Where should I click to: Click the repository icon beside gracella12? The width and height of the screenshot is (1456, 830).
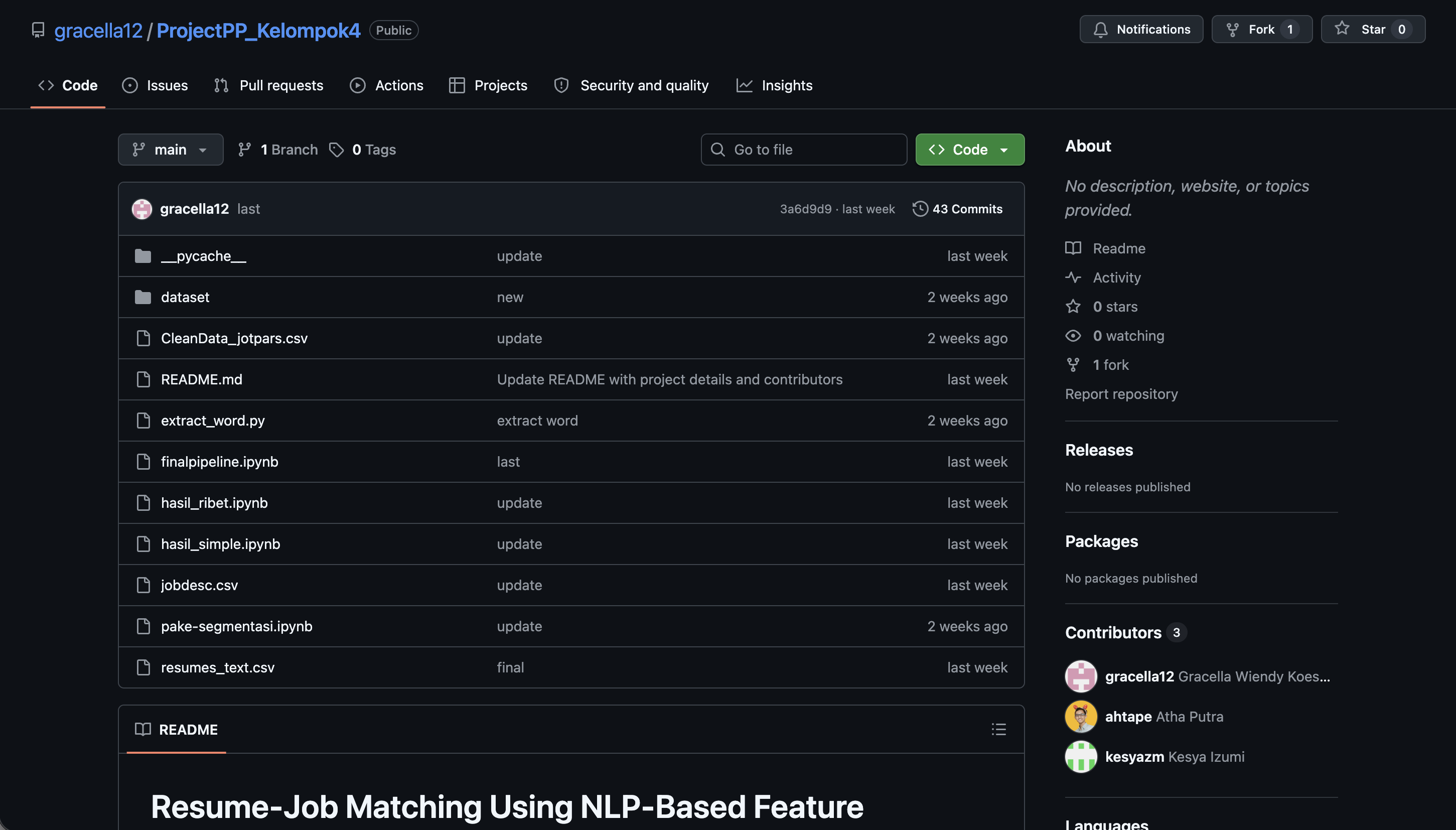38,30
